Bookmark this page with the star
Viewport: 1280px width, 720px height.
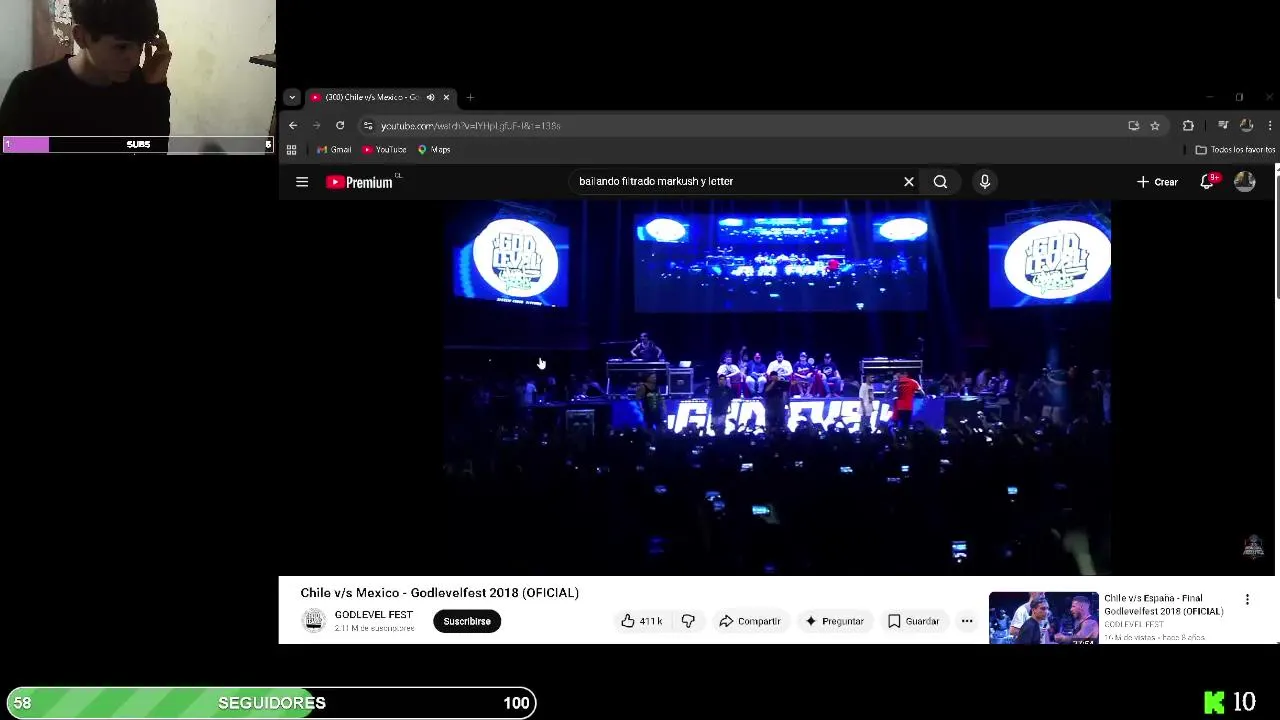coord(1155,126)
